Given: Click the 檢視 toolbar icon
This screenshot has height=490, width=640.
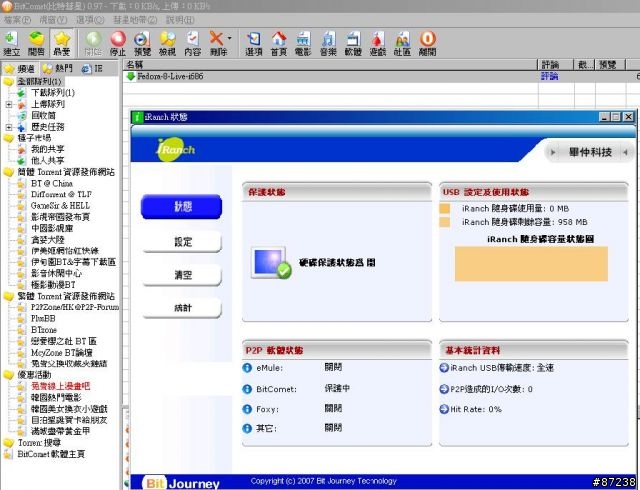Looking at the screenshot, I should pyautogui.click(x=167, y=43).
